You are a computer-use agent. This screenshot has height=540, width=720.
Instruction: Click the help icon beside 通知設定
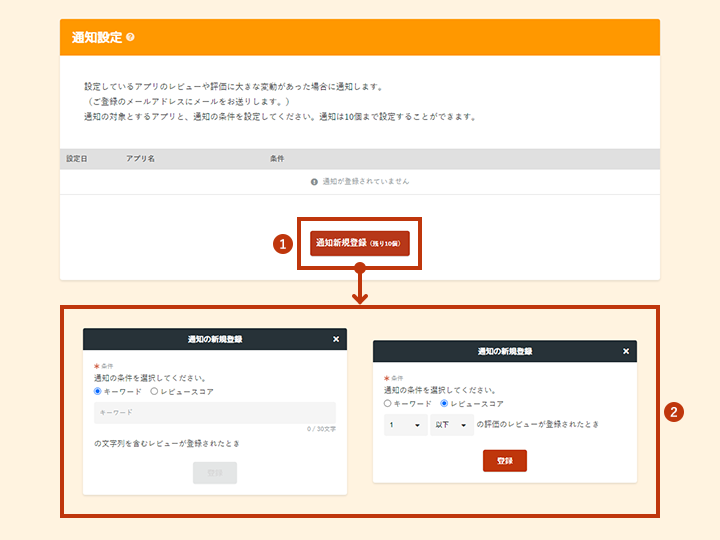(x=131, y=38)
